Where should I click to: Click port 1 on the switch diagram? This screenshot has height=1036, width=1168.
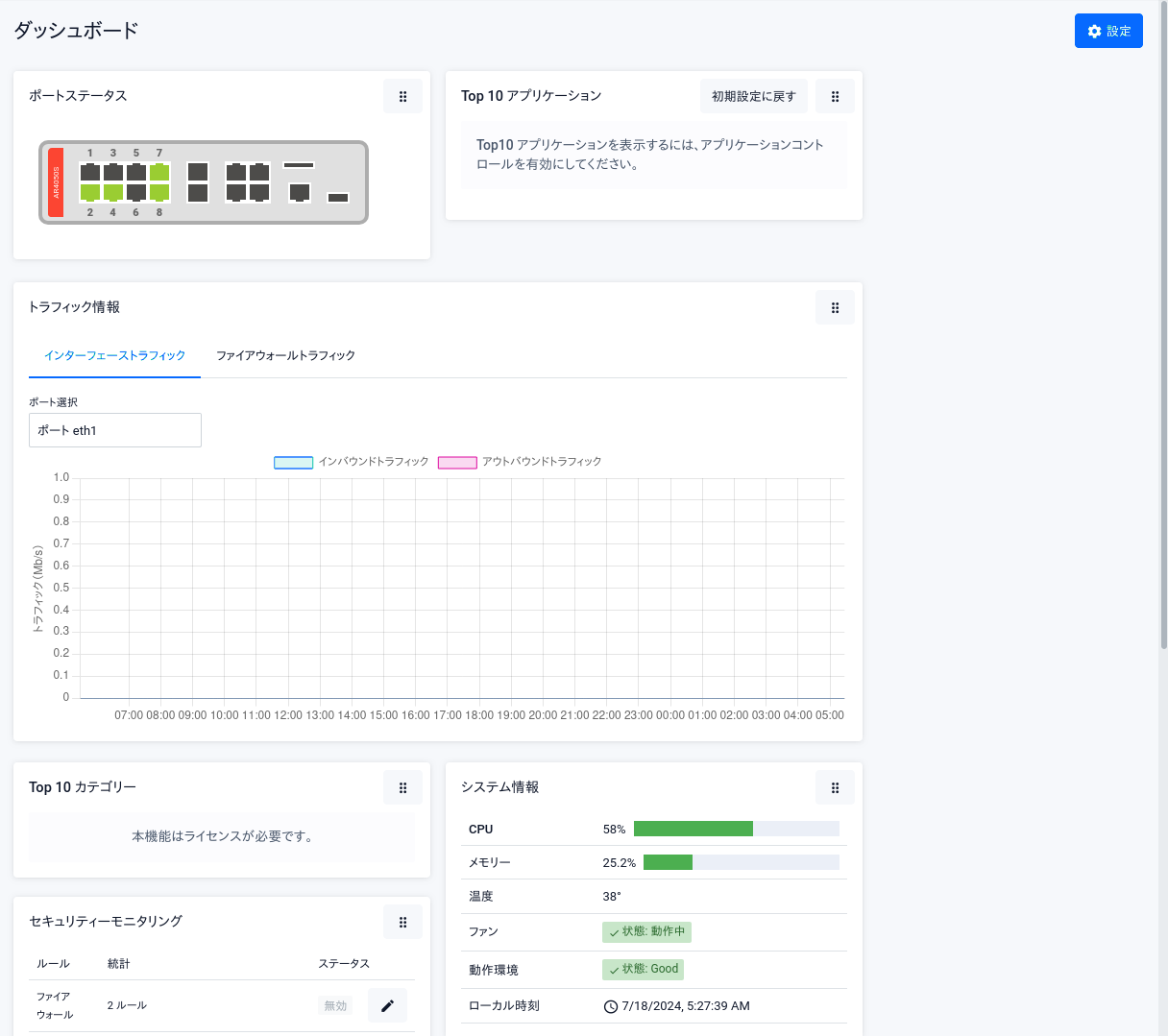pyautogui.click(x=90, y=172)
